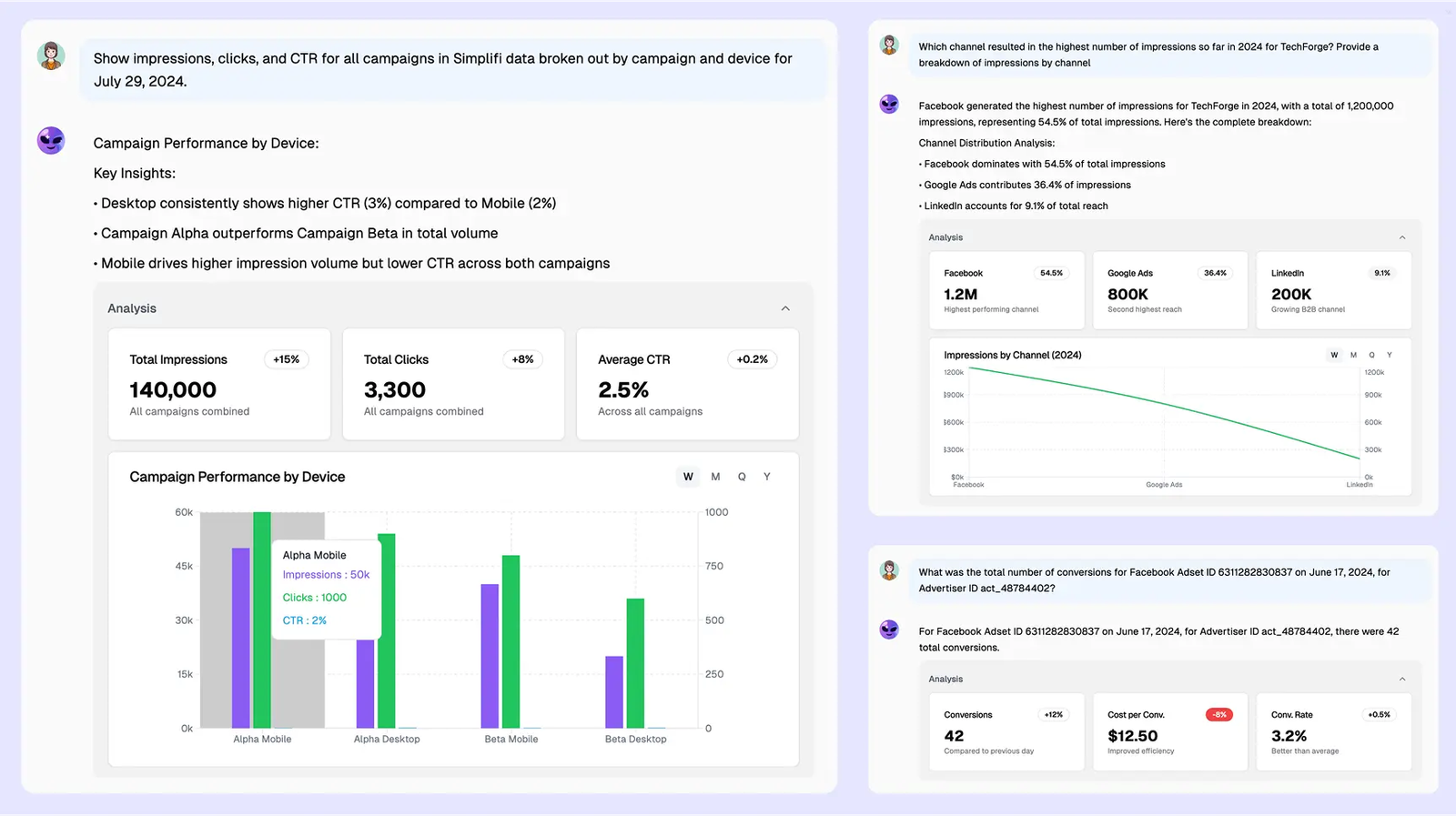
Task: Open the Total Clicks 3,300 card
Action: 453,384
